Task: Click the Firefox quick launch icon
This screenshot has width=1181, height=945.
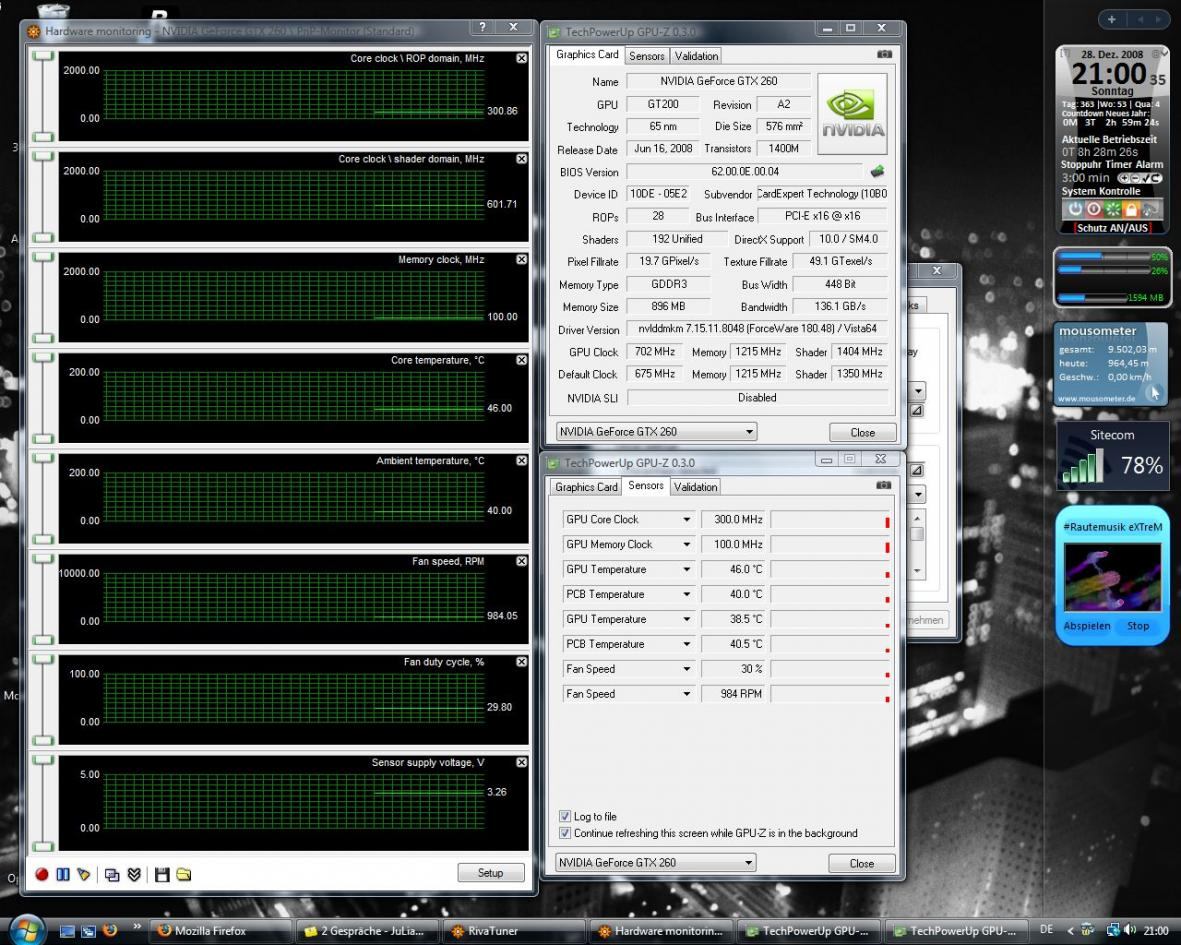Action: pos(110,930)
